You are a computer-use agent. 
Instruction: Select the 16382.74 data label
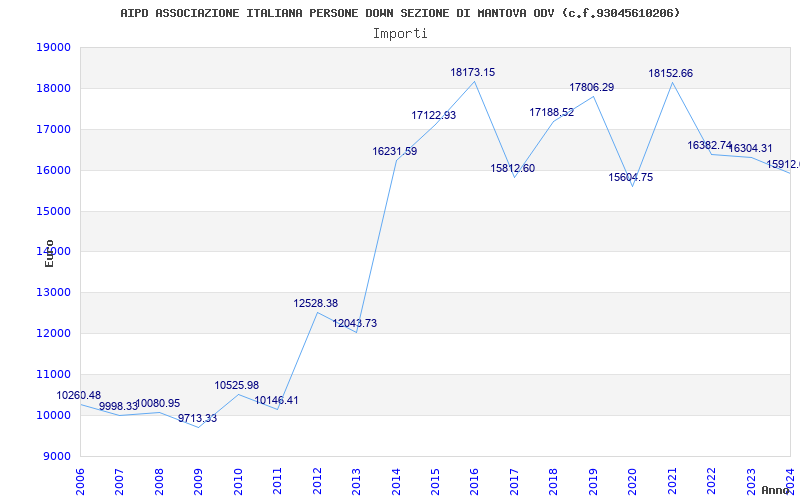pos(710,145)
